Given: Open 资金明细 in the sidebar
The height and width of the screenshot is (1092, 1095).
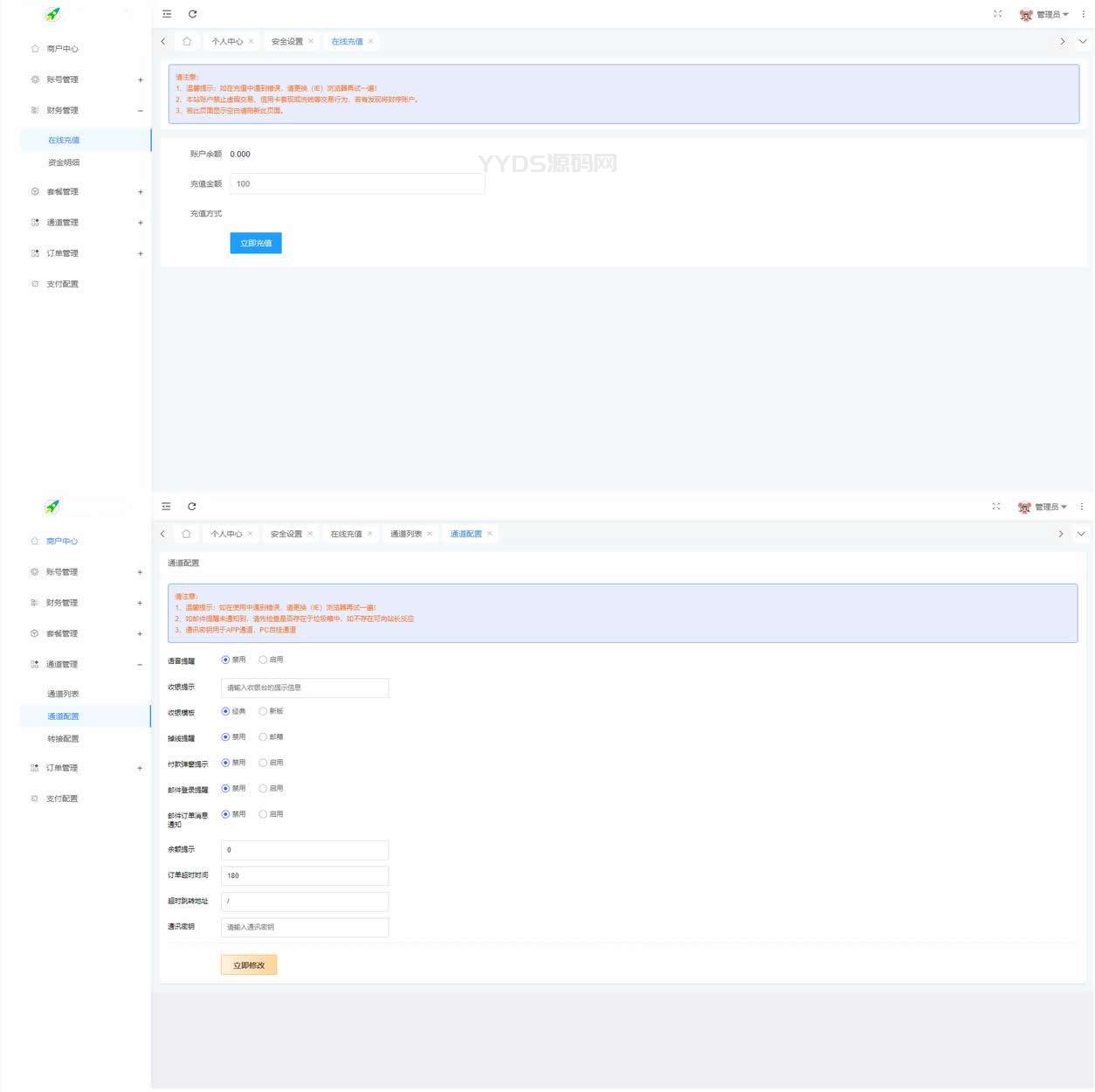Looking at the screenshot, I should tap(64, 162).
